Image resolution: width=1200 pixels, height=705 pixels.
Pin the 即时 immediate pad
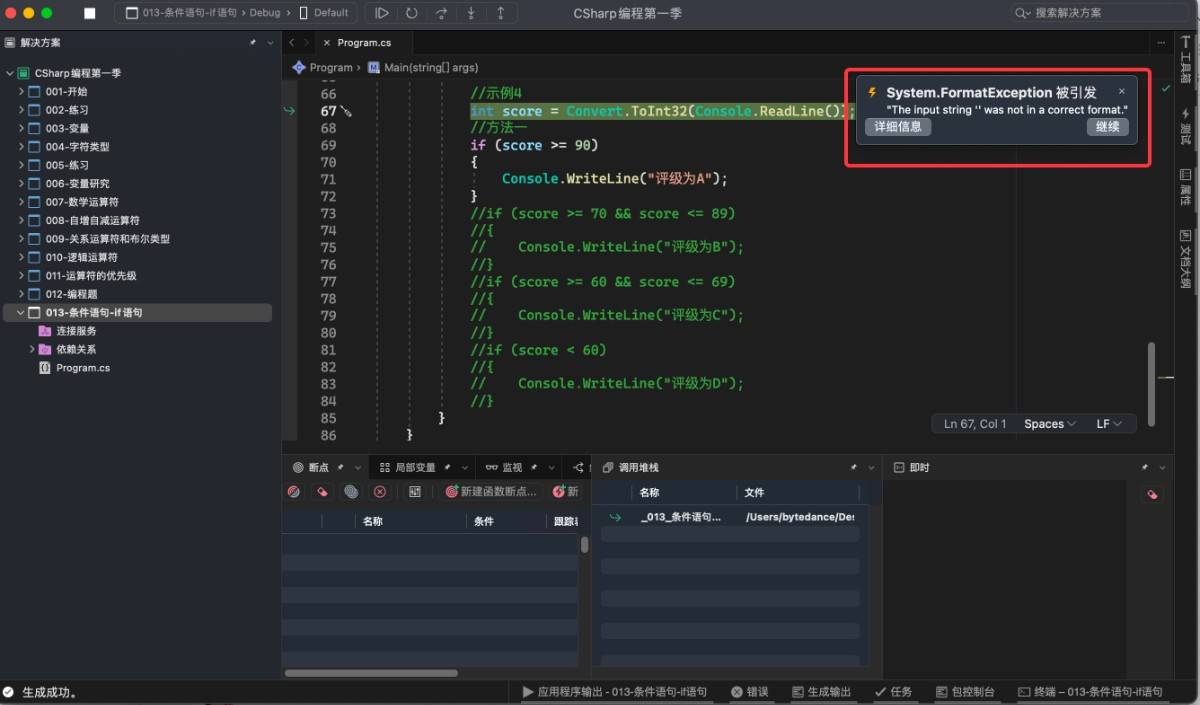[x=1146, y=467]
